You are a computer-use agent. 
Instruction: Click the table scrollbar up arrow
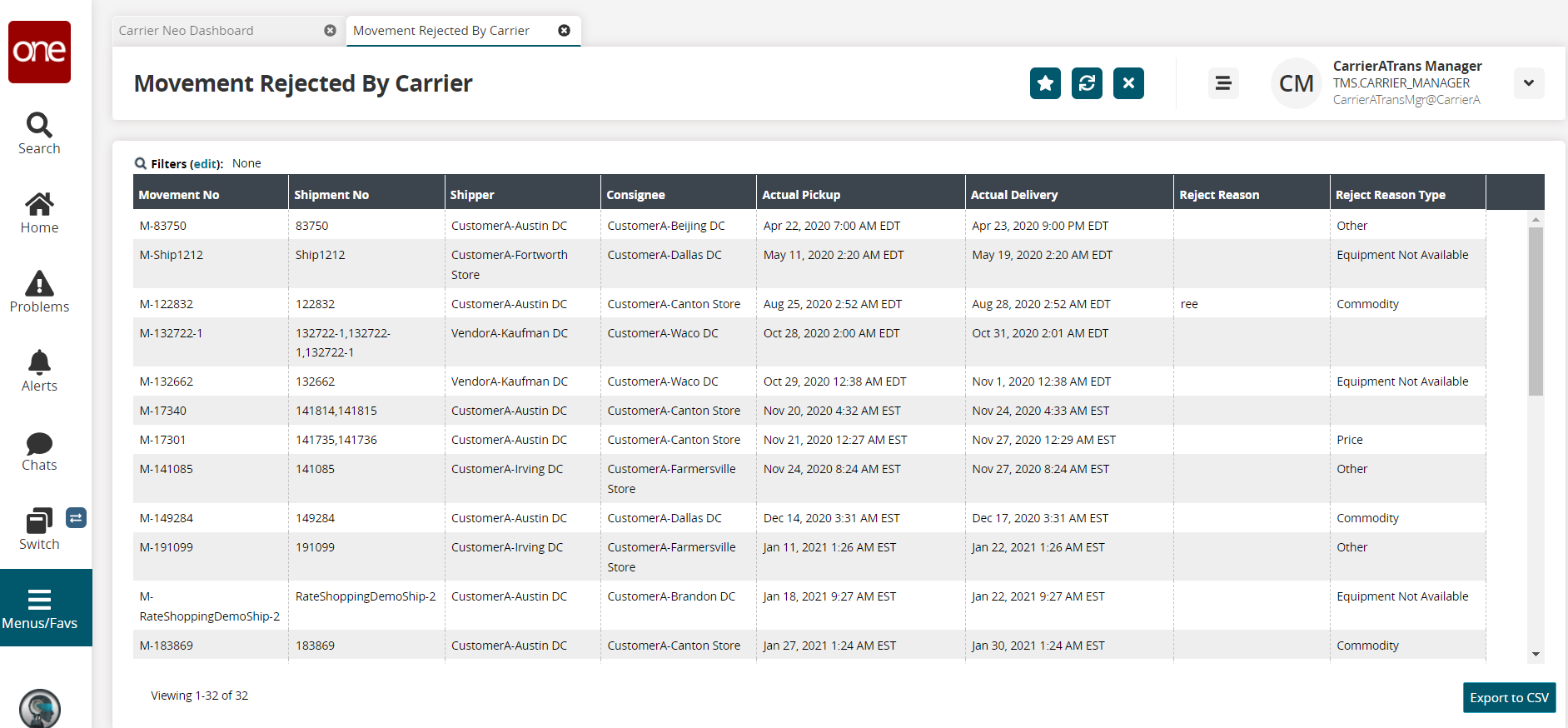[1536, 219]
